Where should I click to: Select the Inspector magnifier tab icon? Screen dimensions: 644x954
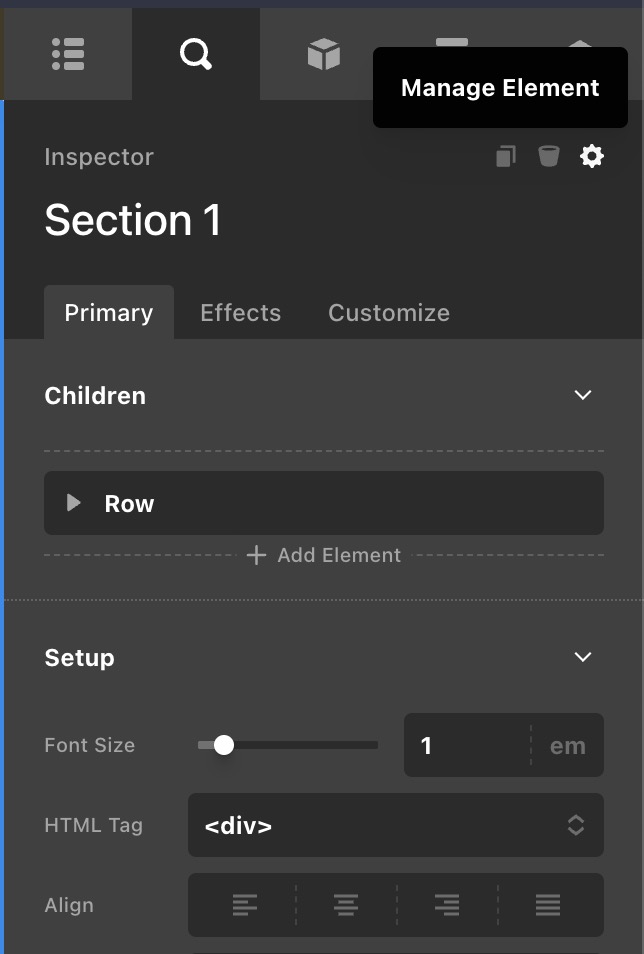tap(195, 55)
